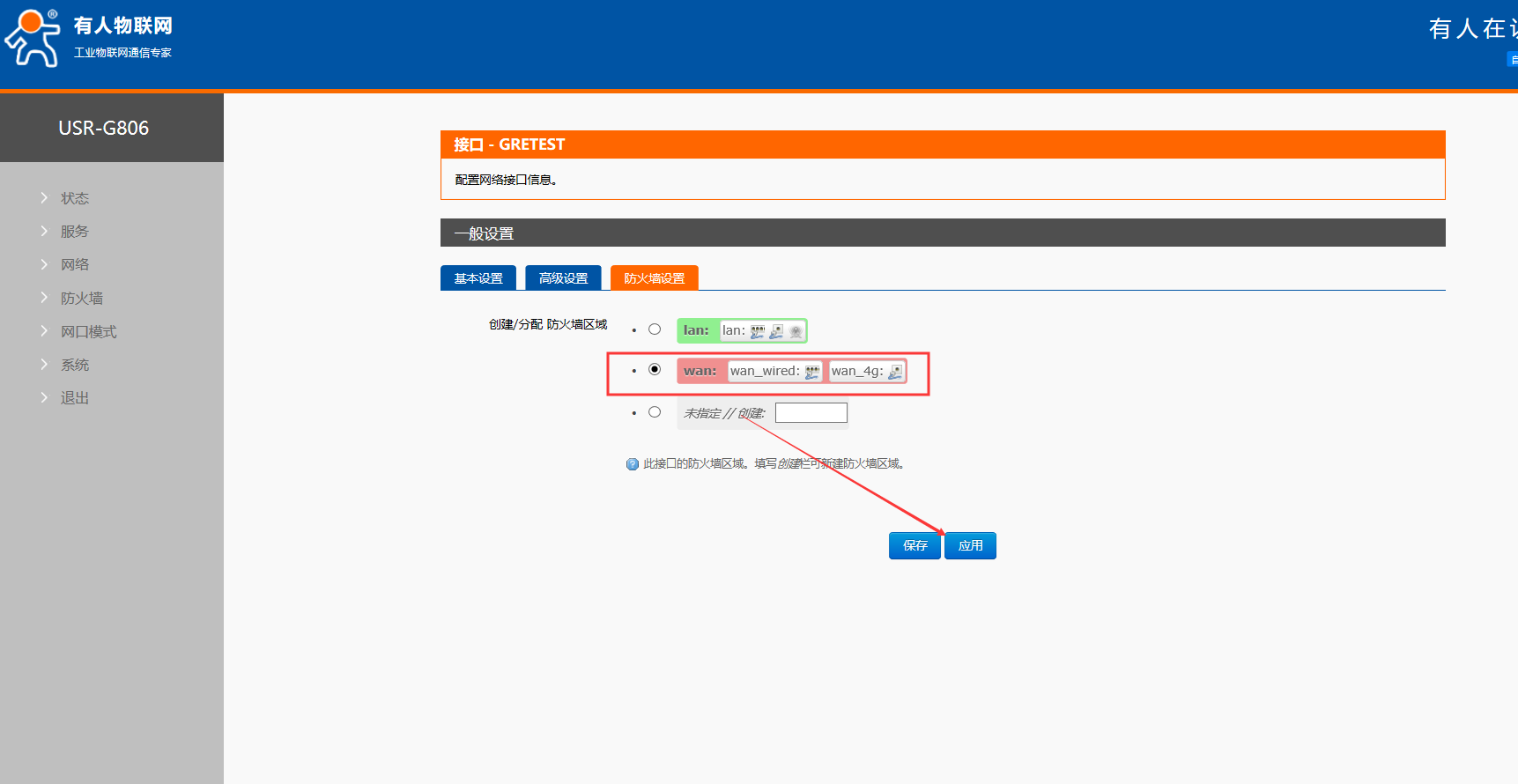Click the ethernet icon in lan zone
Image resolution: width=1518 pixels, height=784 pixels.
[x=776, y=331]
